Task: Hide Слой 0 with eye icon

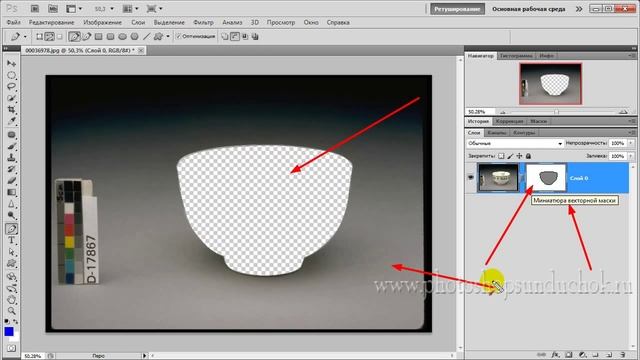Action: [471, 178]
